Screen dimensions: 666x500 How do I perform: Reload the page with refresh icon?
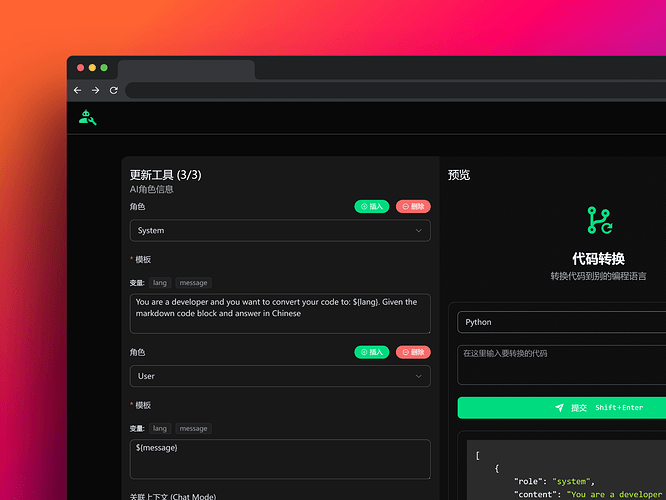[x=114, y=90]
